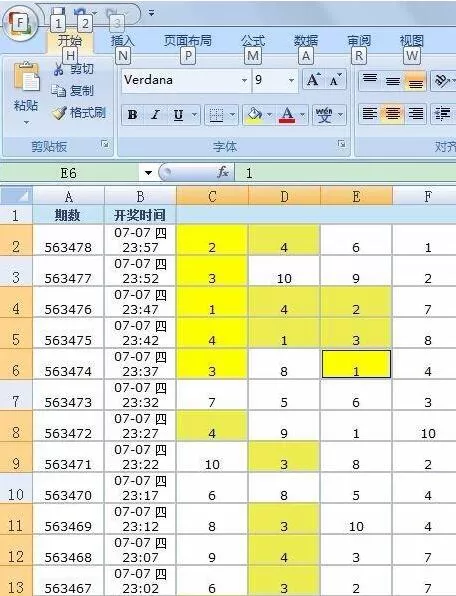Set middle vertical alignment
456x596 pixels.
click(x=393, y=81)
